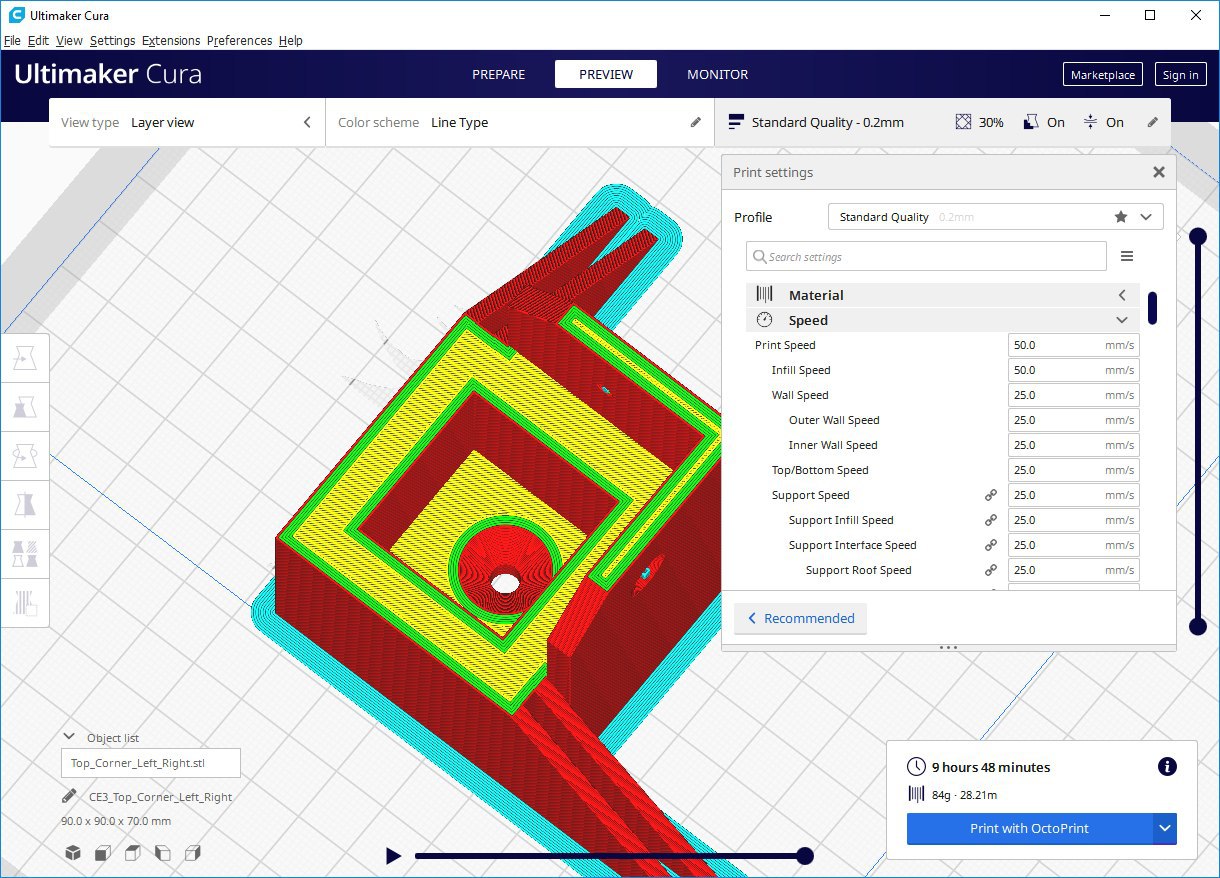
Task: Click the Wall Speed value field
Action: point(1074,395)
